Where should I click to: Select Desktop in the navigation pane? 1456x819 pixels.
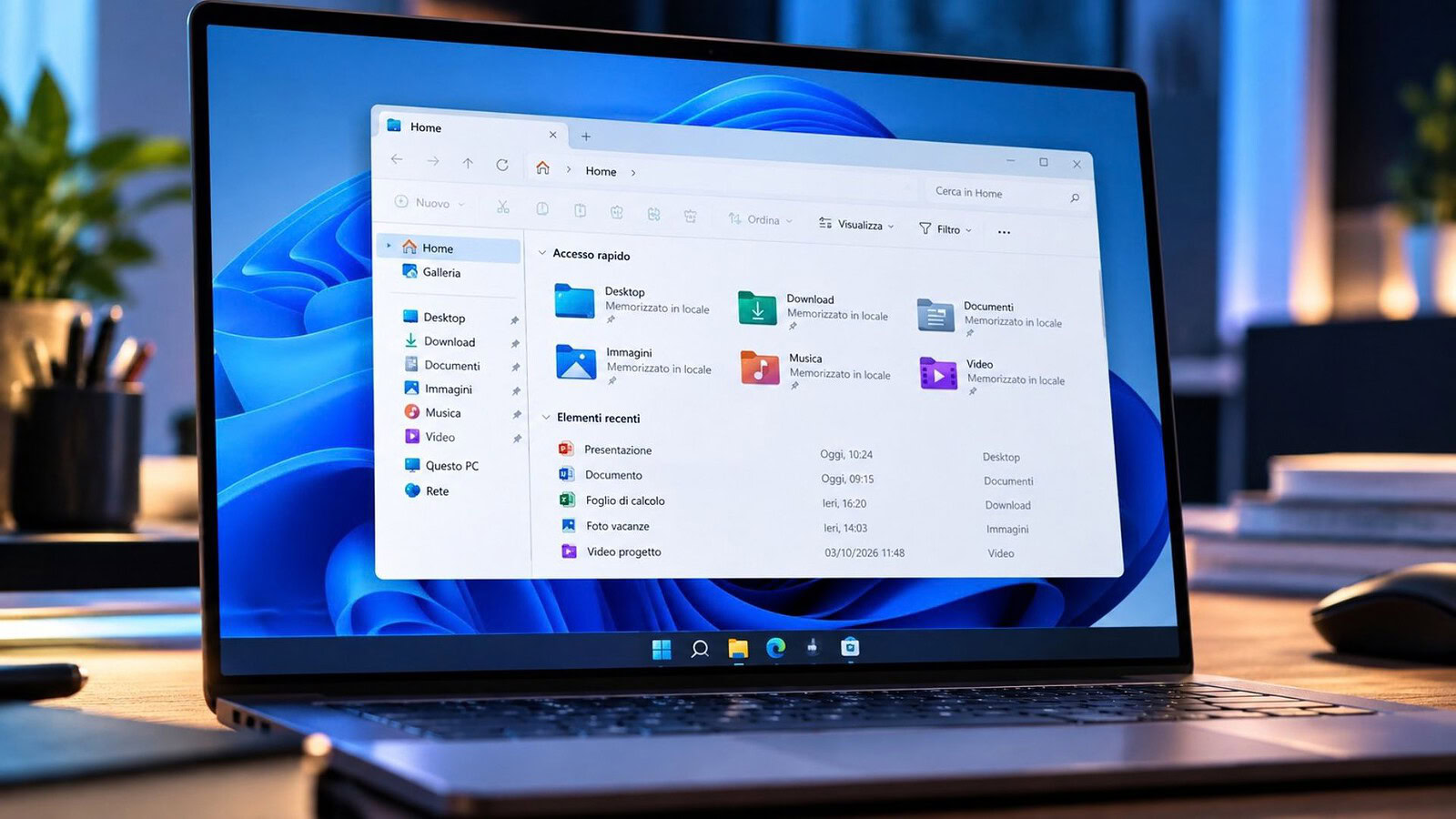tap(434, 317)
